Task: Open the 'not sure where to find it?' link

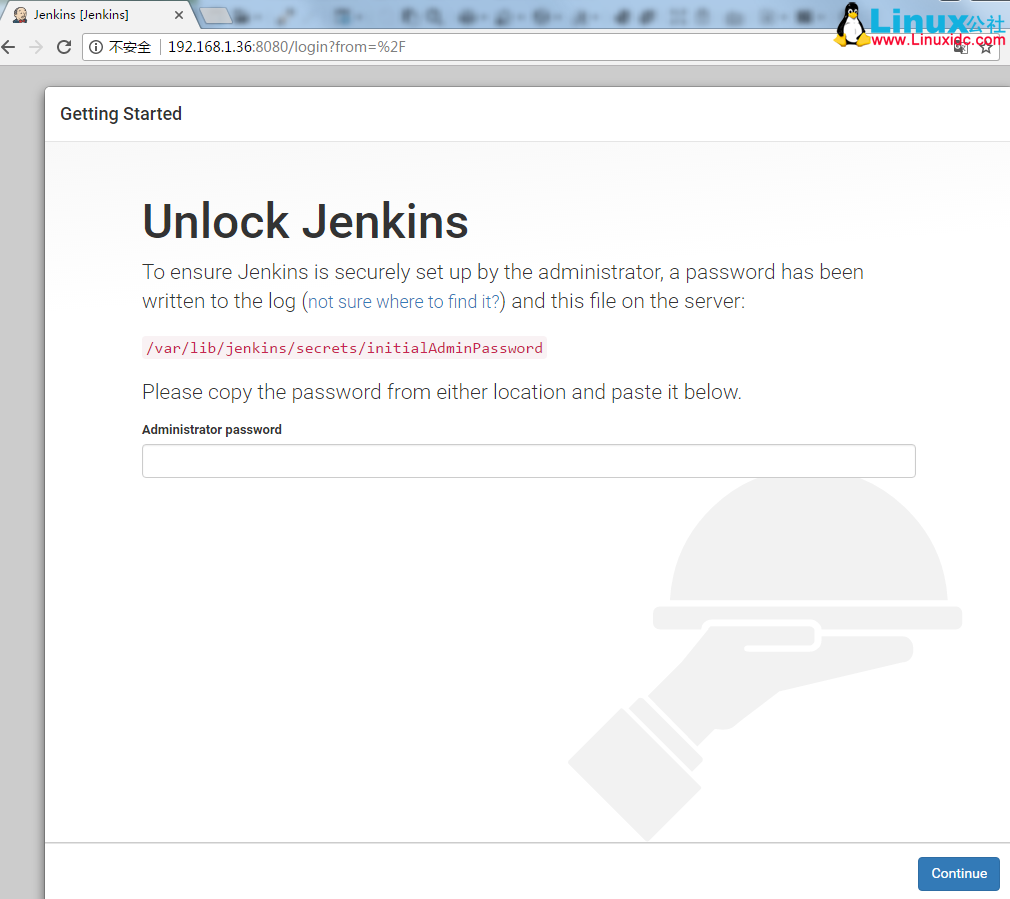Action: pyautogui.click(x=403, y=301)
